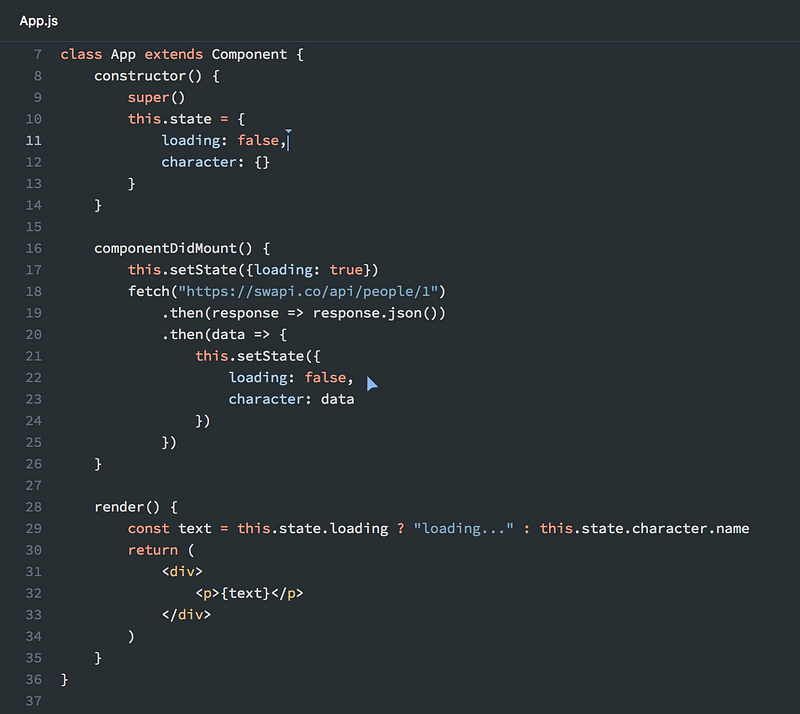This screenshot has height=714, width=800.
Task: Click 'constructor()' on line 8
Action: [x=148, y=76]
